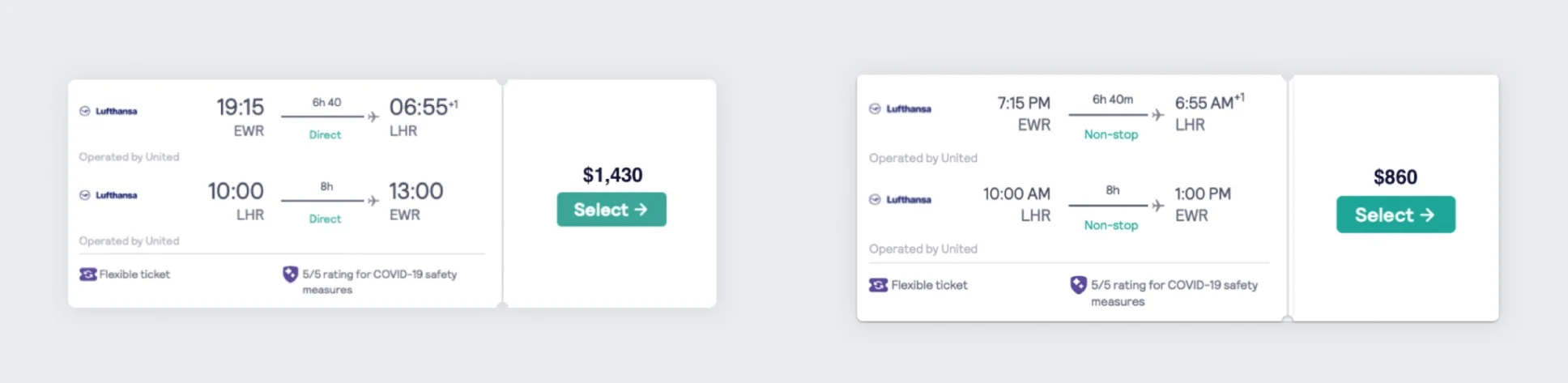Click airplane icon on the 6h 40 route line
1568x383 pixels.
coord(373,117)
